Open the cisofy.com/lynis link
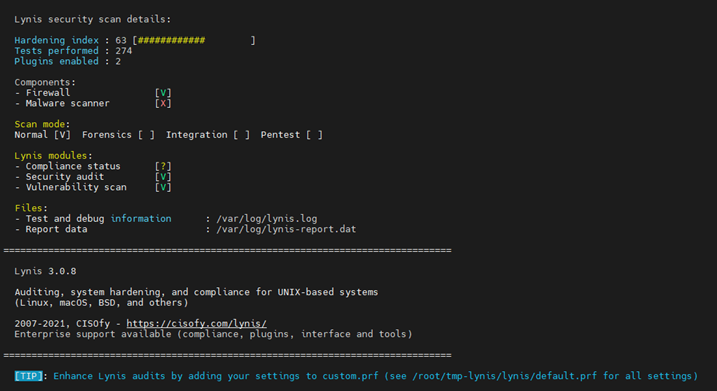Screen dimensions: 717x391 tap(196, 323)
